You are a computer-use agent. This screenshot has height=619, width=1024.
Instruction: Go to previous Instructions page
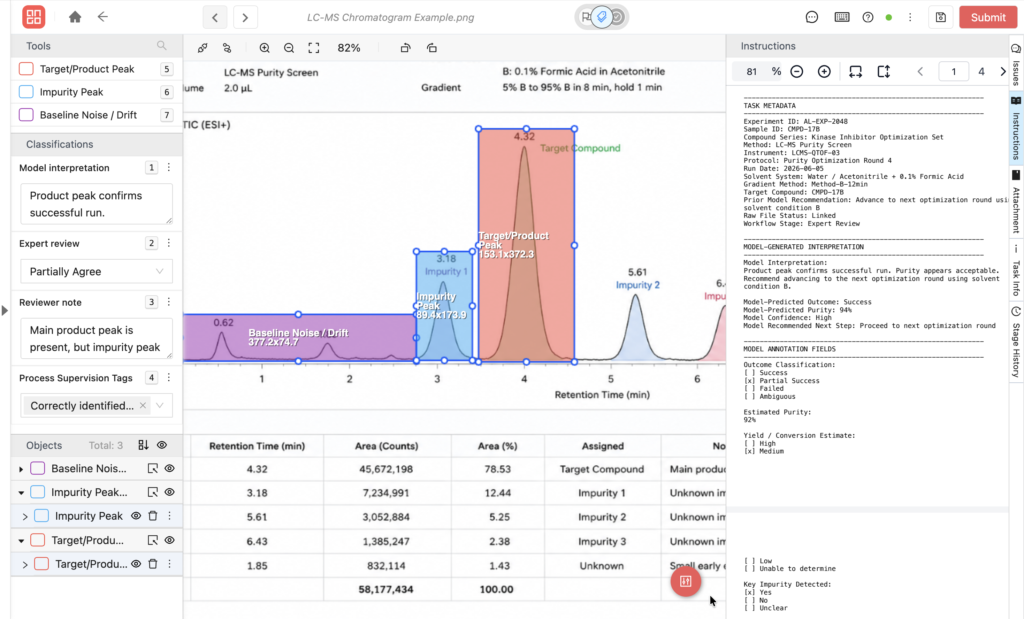click(920, 72)
